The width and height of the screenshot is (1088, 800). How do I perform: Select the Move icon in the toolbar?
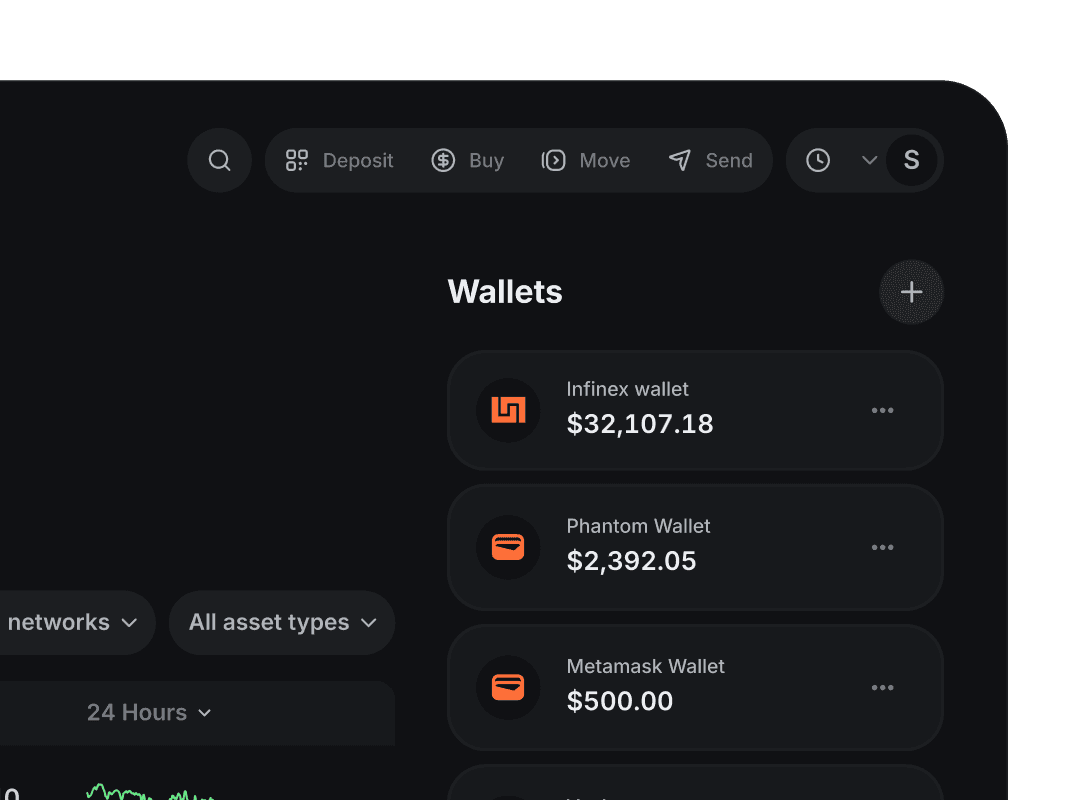click(x=552, y=160)
